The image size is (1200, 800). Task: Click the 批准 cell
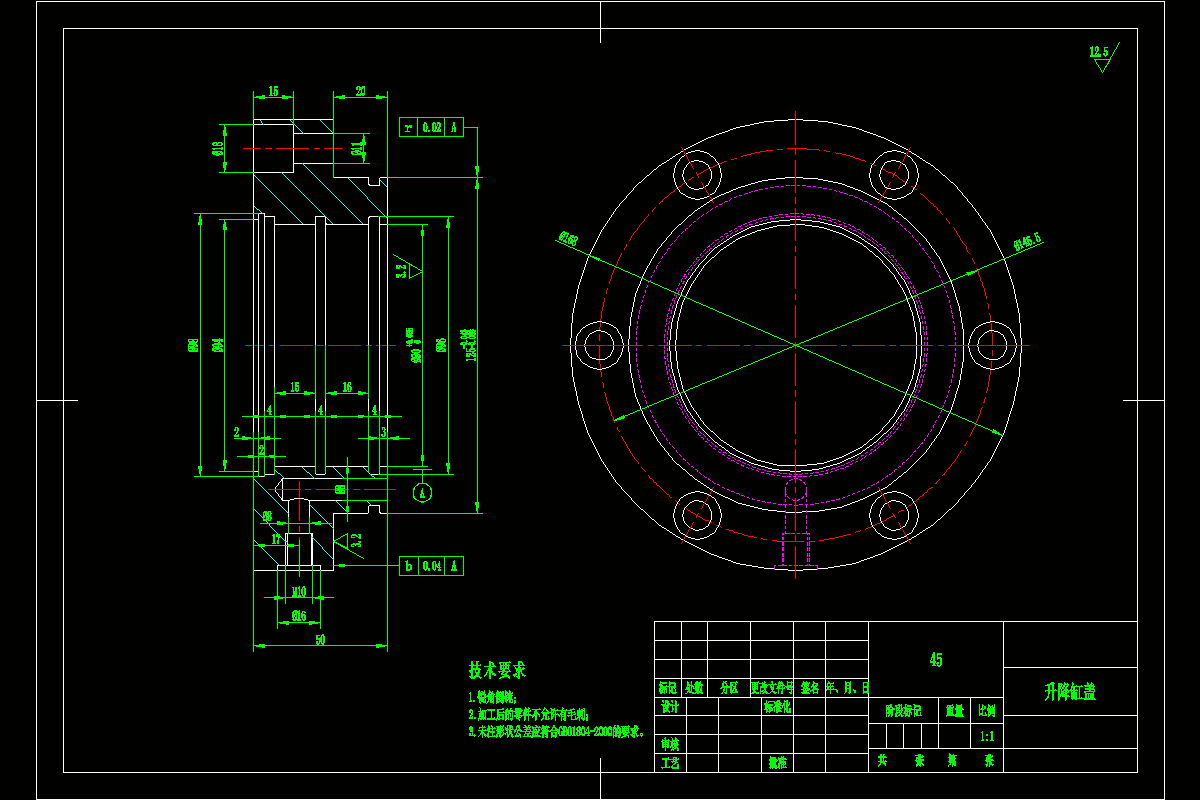(777, 762)
